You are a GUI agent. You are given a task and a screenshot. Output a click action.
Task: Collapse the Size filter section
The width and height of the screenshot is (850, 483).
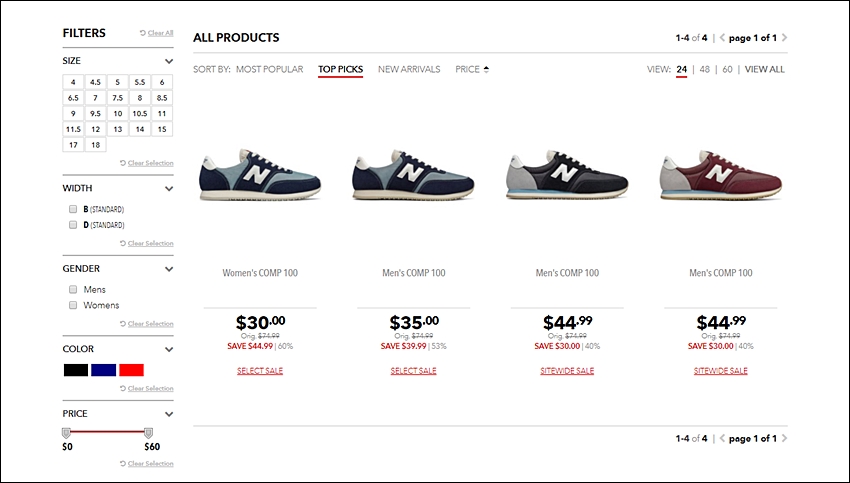[169, 61]
